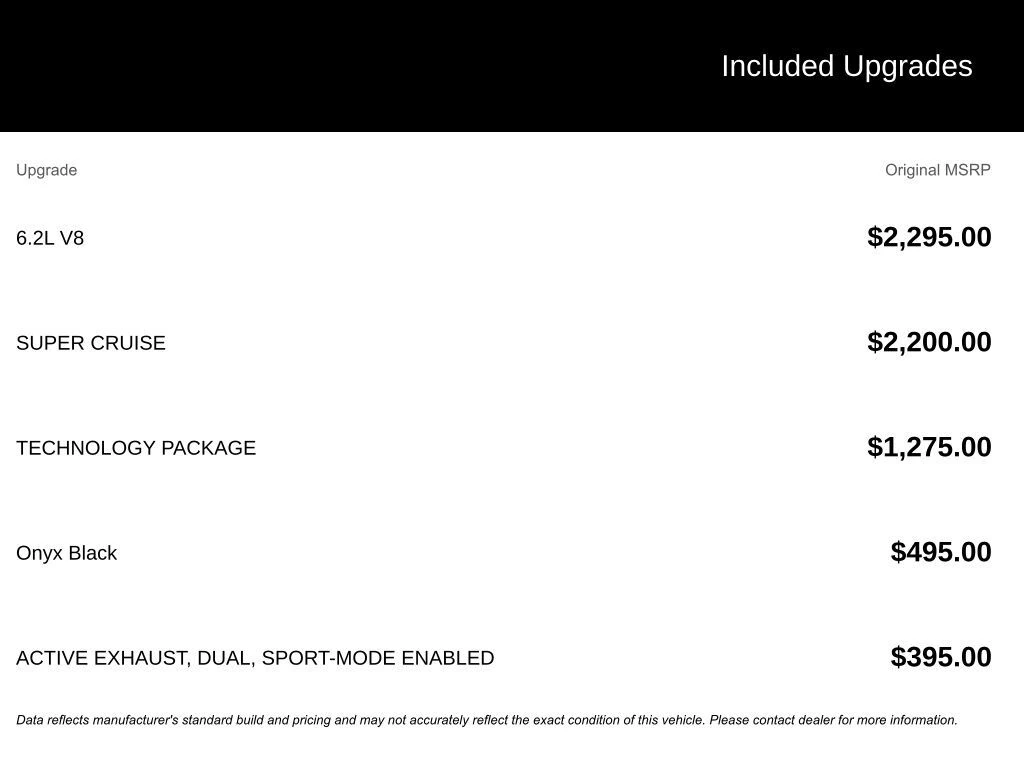Select the TECHNOLOGY PACKAGE upgrade name
1024x768 pixels.
click(x=136, y=448)
